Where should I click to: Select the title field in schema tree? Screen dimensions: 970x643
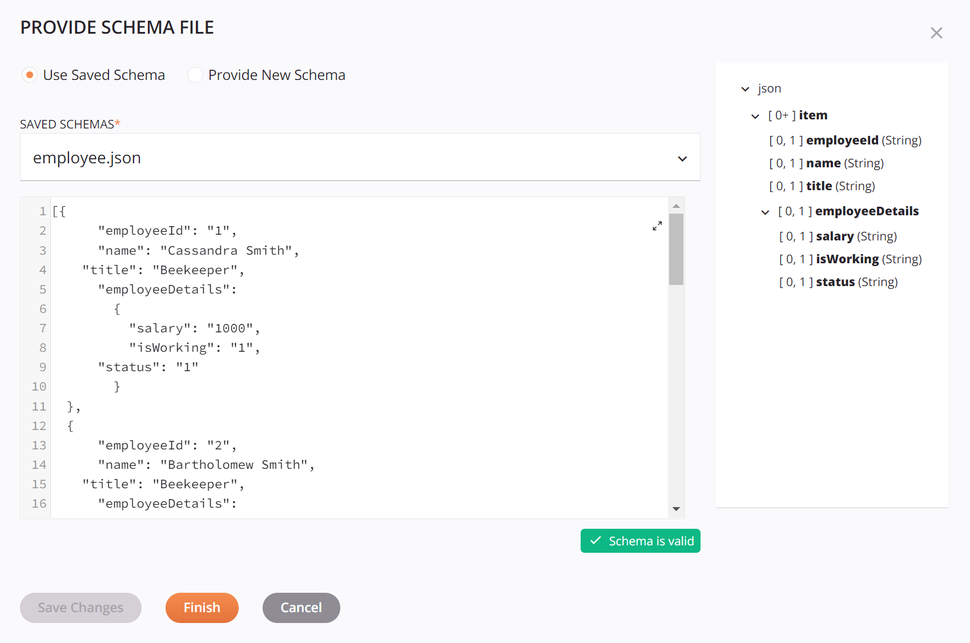822,186
